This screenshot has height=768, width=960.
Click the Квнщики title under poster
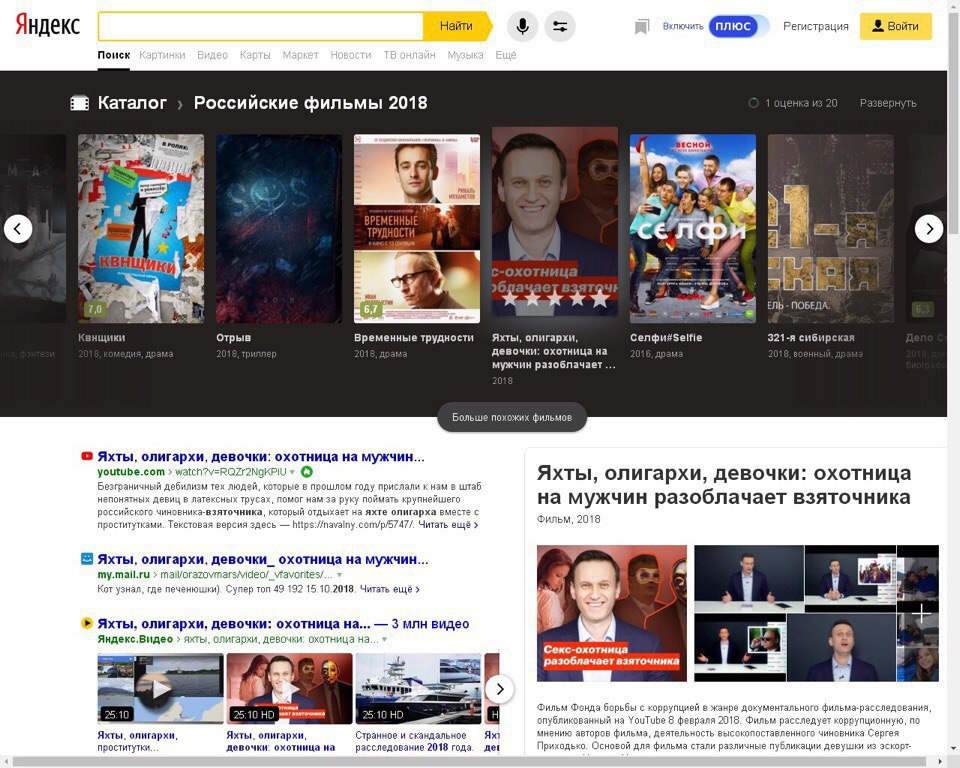[x=102, y=337]
